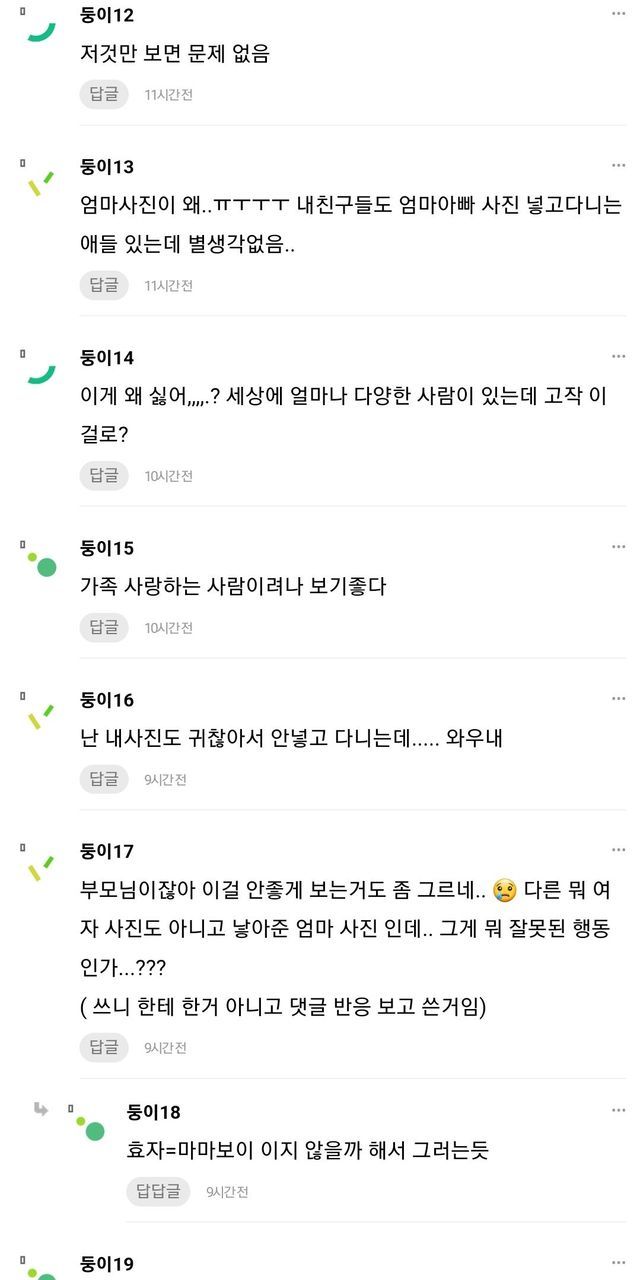Open more options for 둥이13 comment

pos(619,165)
